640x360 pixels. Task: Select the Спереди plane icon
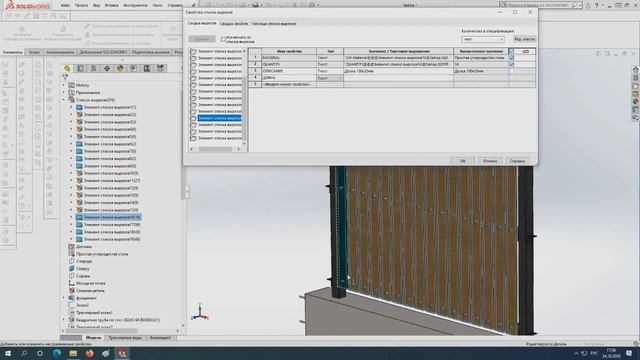[71, 261]
